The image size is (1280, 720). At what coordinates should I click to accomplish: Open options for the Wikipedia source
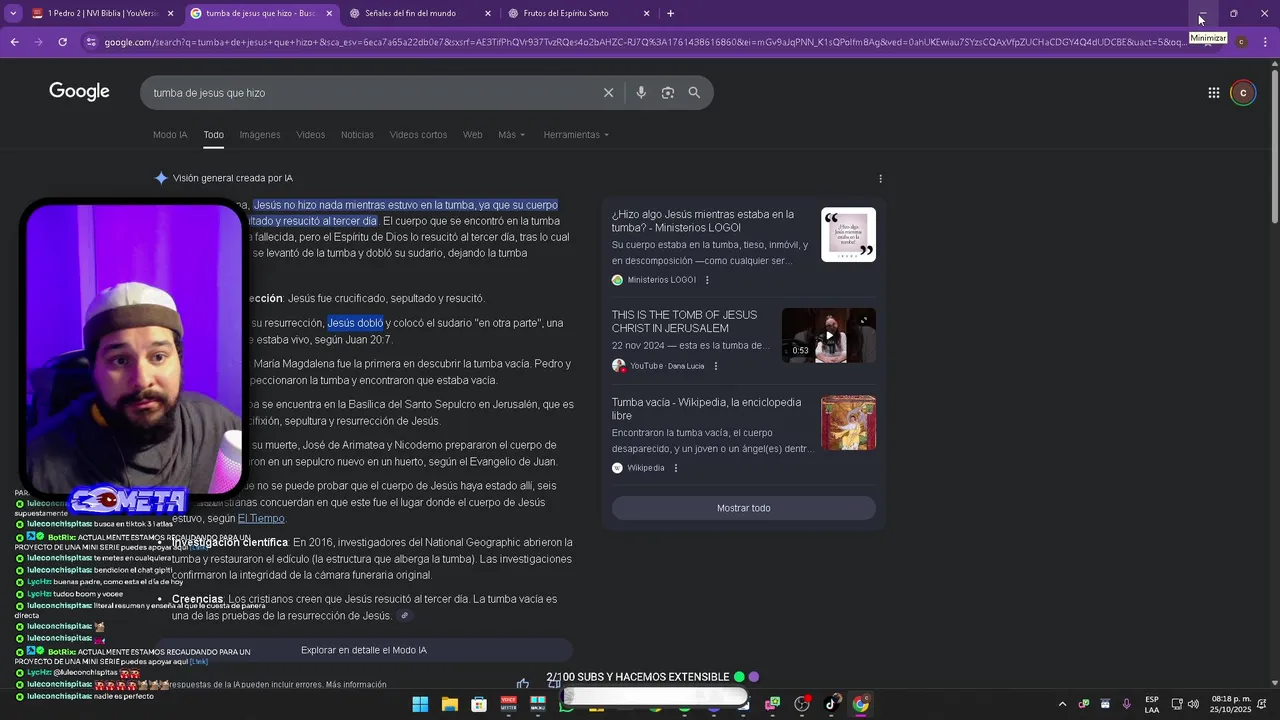(x=675, y=468)
